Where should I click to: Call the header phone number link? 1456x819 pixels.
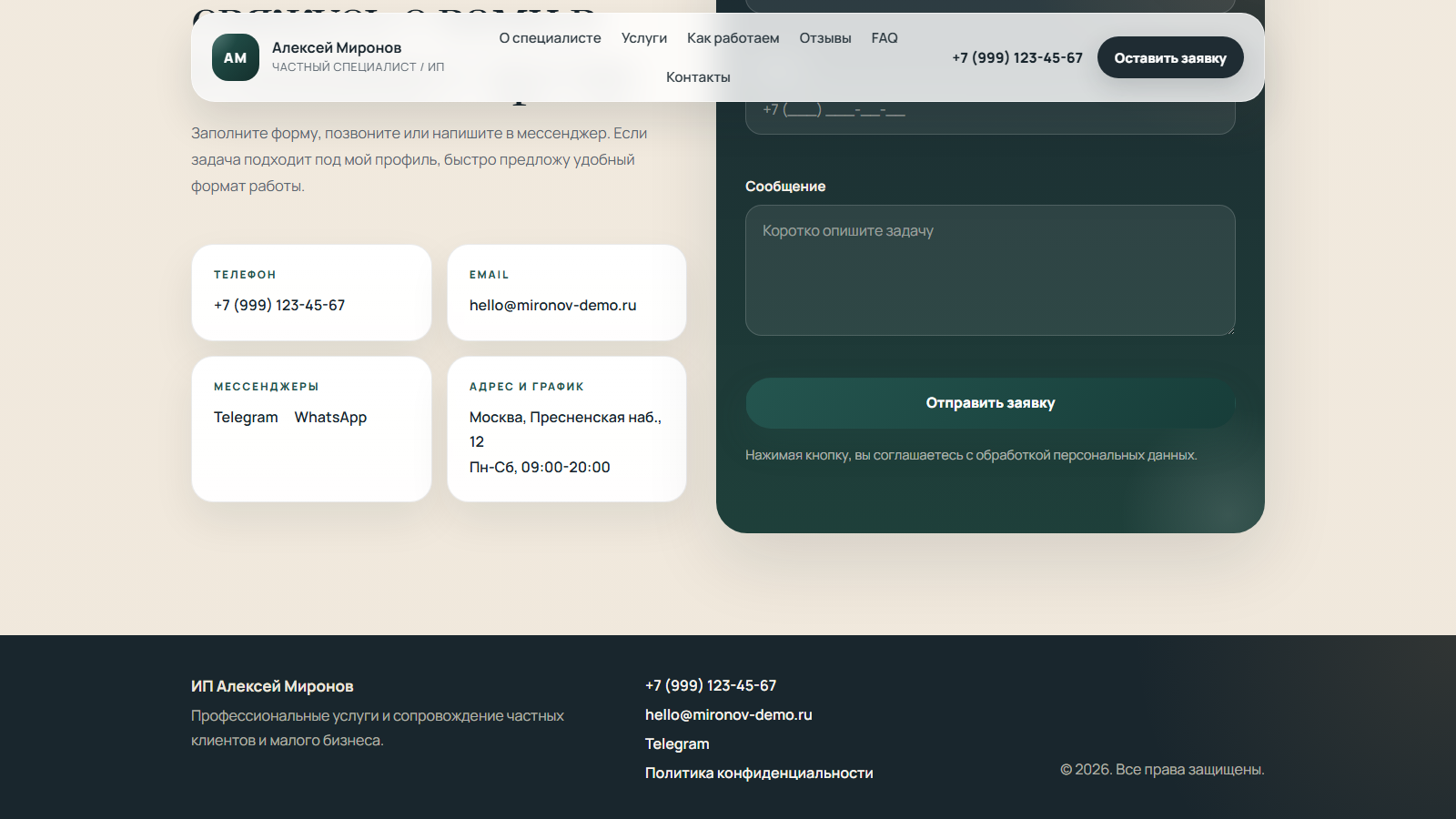click(x=1017, y=57)
